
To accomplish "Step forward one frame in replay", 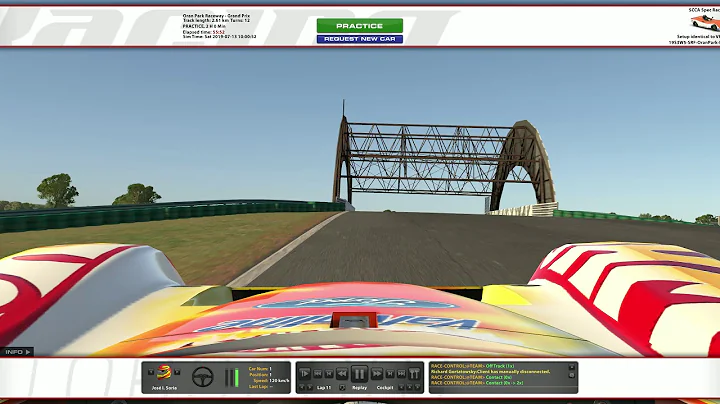I will pos(390,374).
